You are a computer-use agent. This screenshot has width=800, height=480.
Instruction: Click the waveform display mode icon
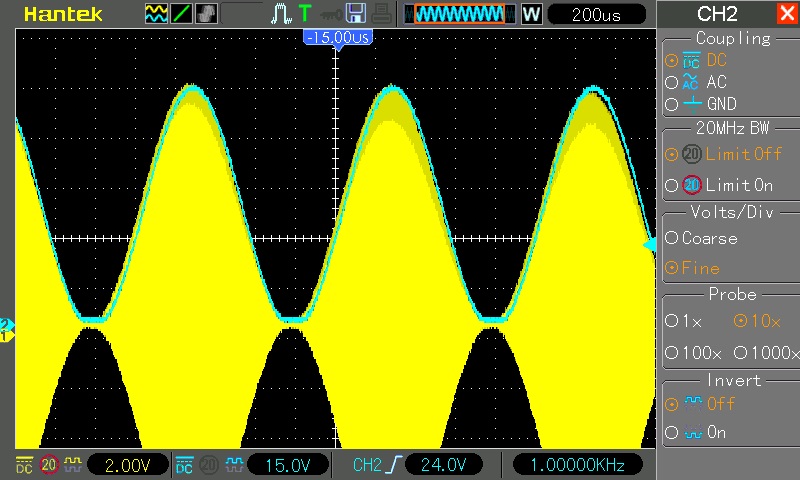pos(156,14)
